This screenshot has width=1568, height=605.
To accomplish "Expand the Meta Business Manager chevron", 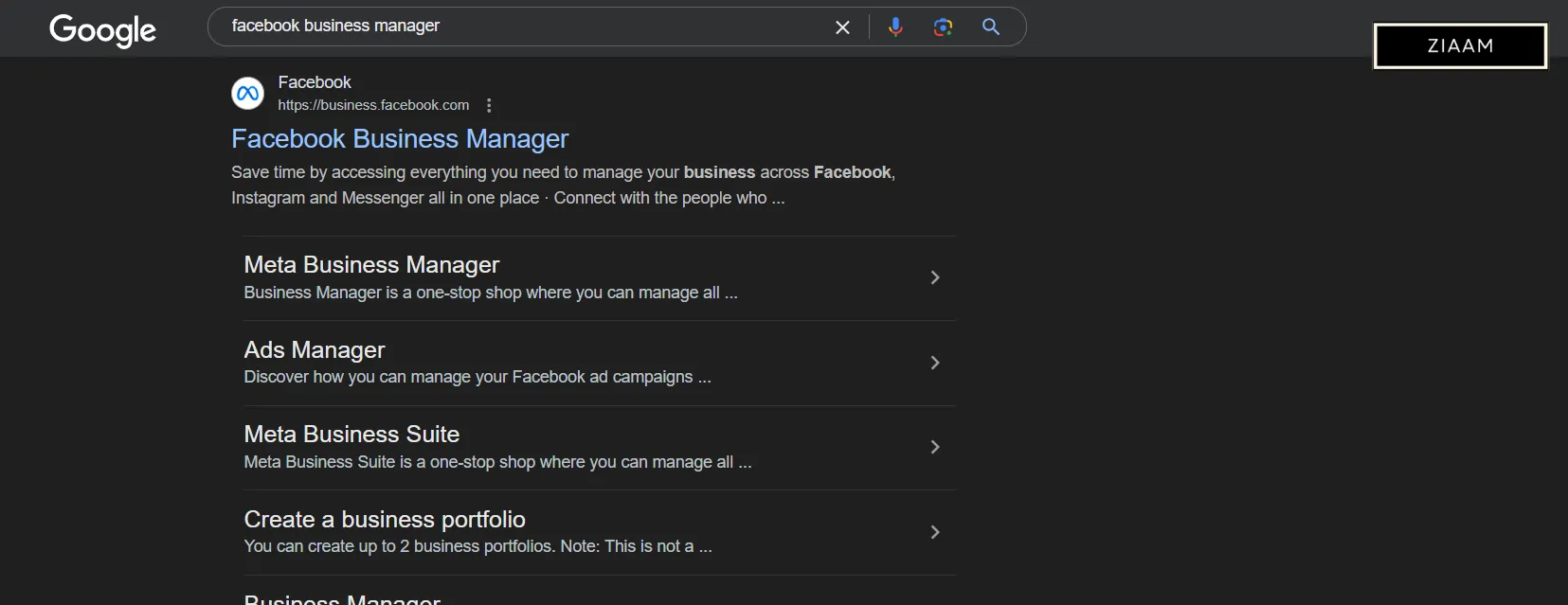I will [x=935, y=277].
